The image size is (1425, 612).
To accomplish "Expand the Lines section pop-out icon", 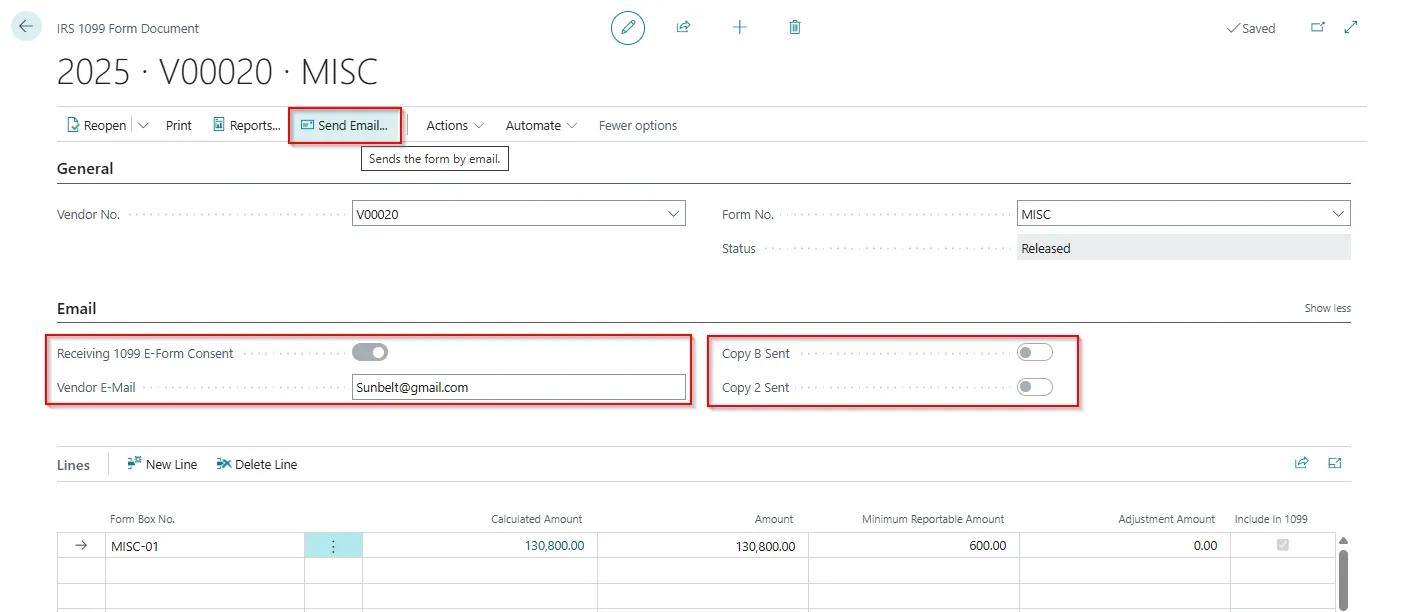I will click(x=1334, y=463).
